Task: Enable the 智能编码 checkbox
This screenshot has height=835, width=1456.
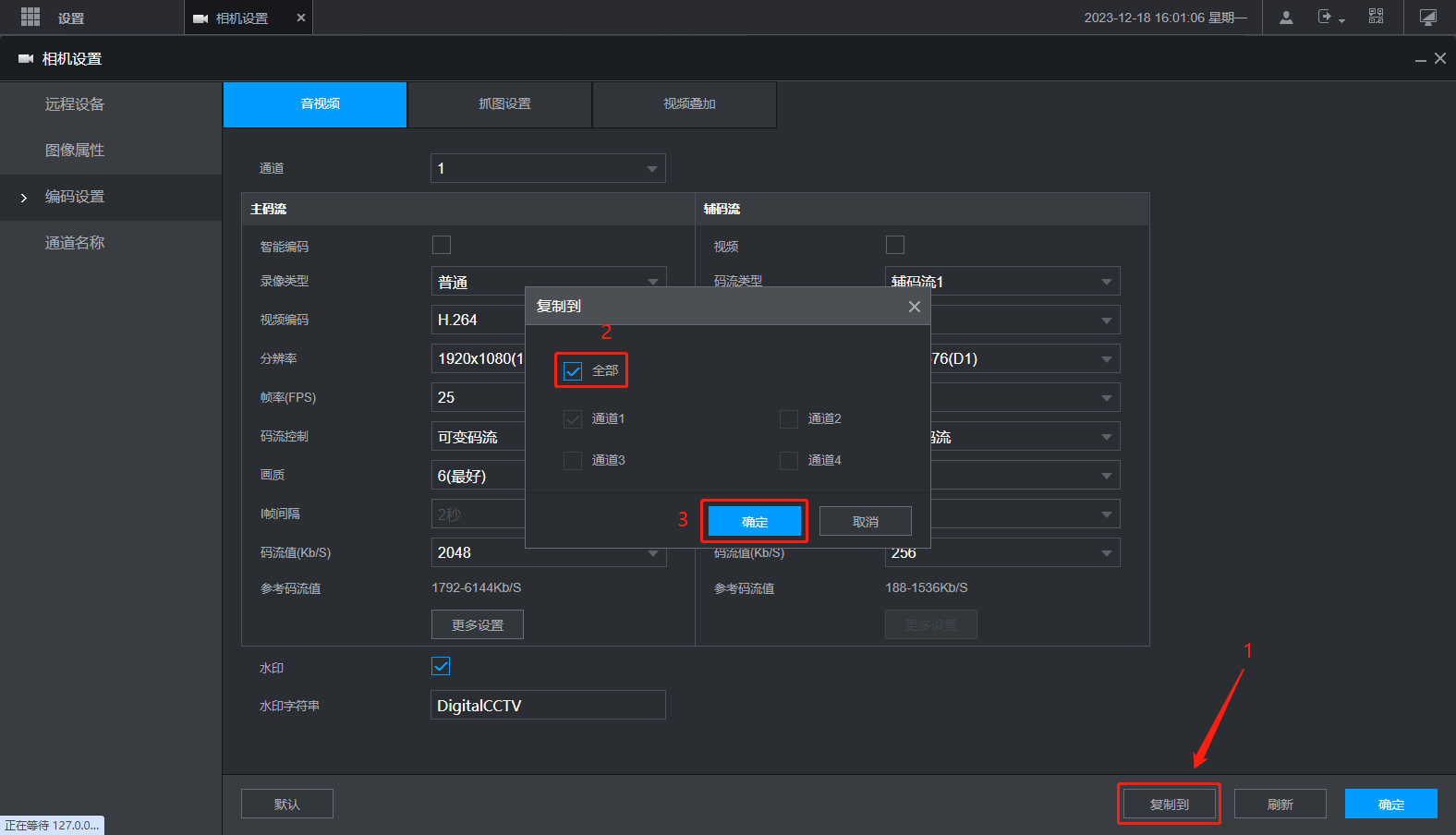Action: coord(442,245)
